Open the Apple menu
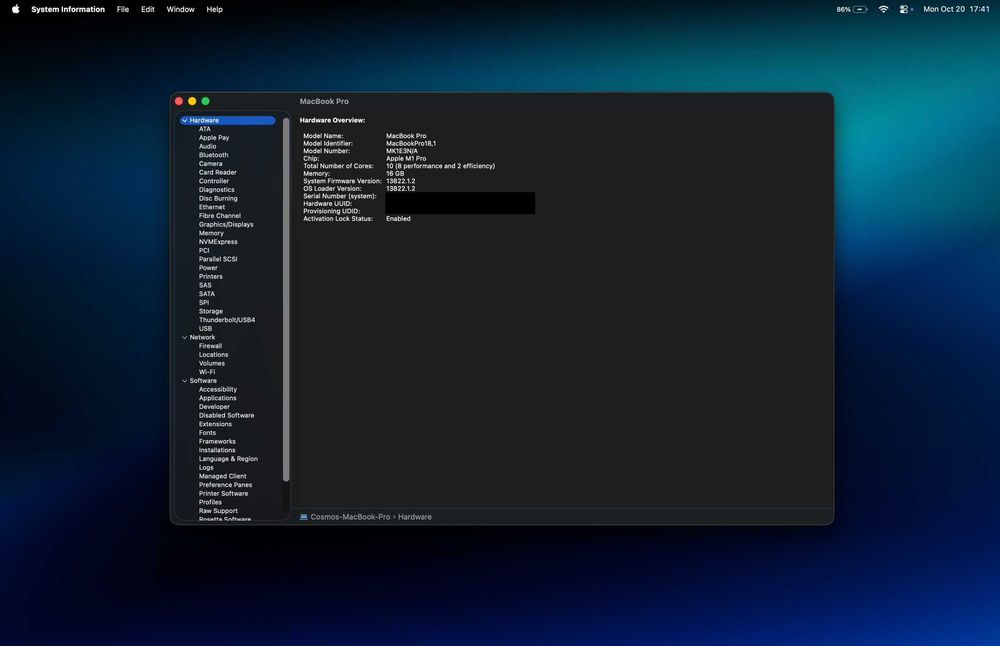1000x646 pixels. 15,9
